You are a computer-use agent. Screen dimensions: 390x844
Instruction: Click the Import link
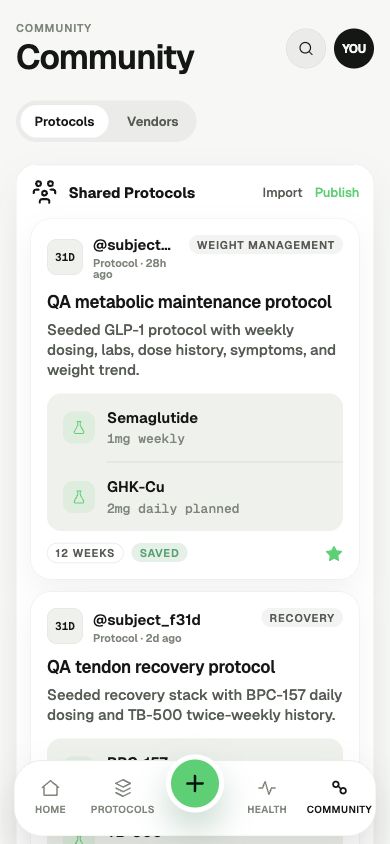[x=282, y=193]
